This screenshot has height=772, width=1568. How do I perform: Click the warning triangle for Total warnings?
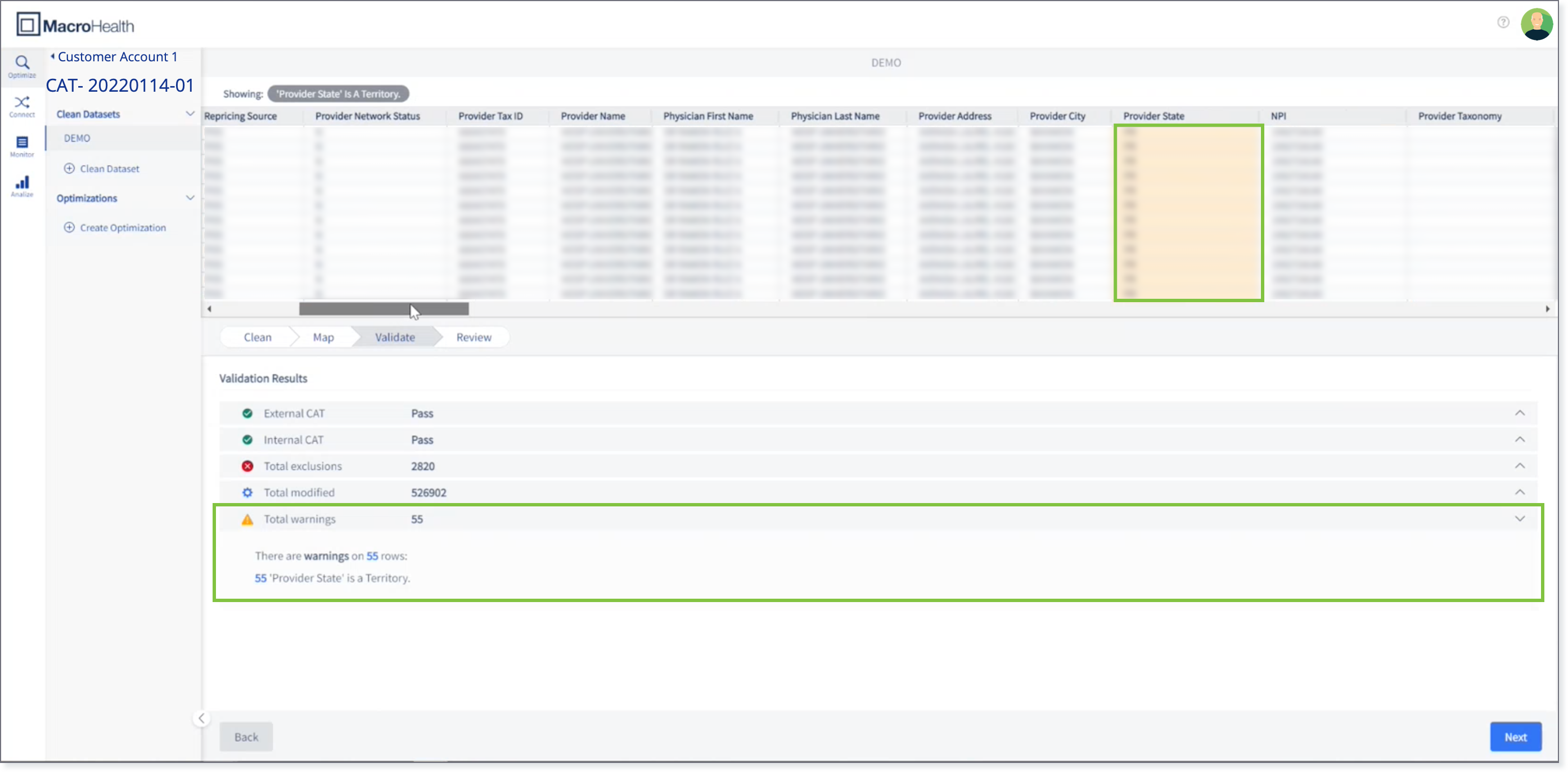pyautogui.click(x=247, y=519)
